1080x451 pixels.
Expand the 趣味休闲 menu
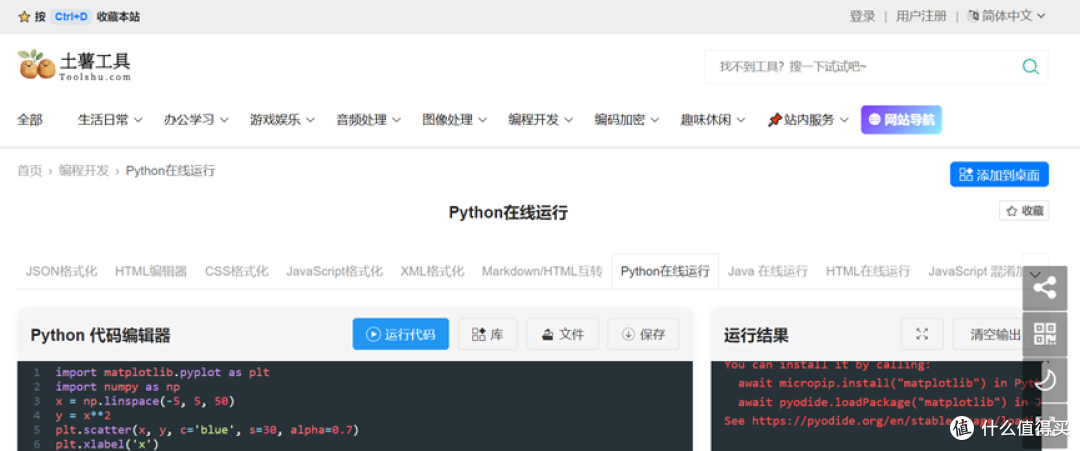[x=713, y=120]
